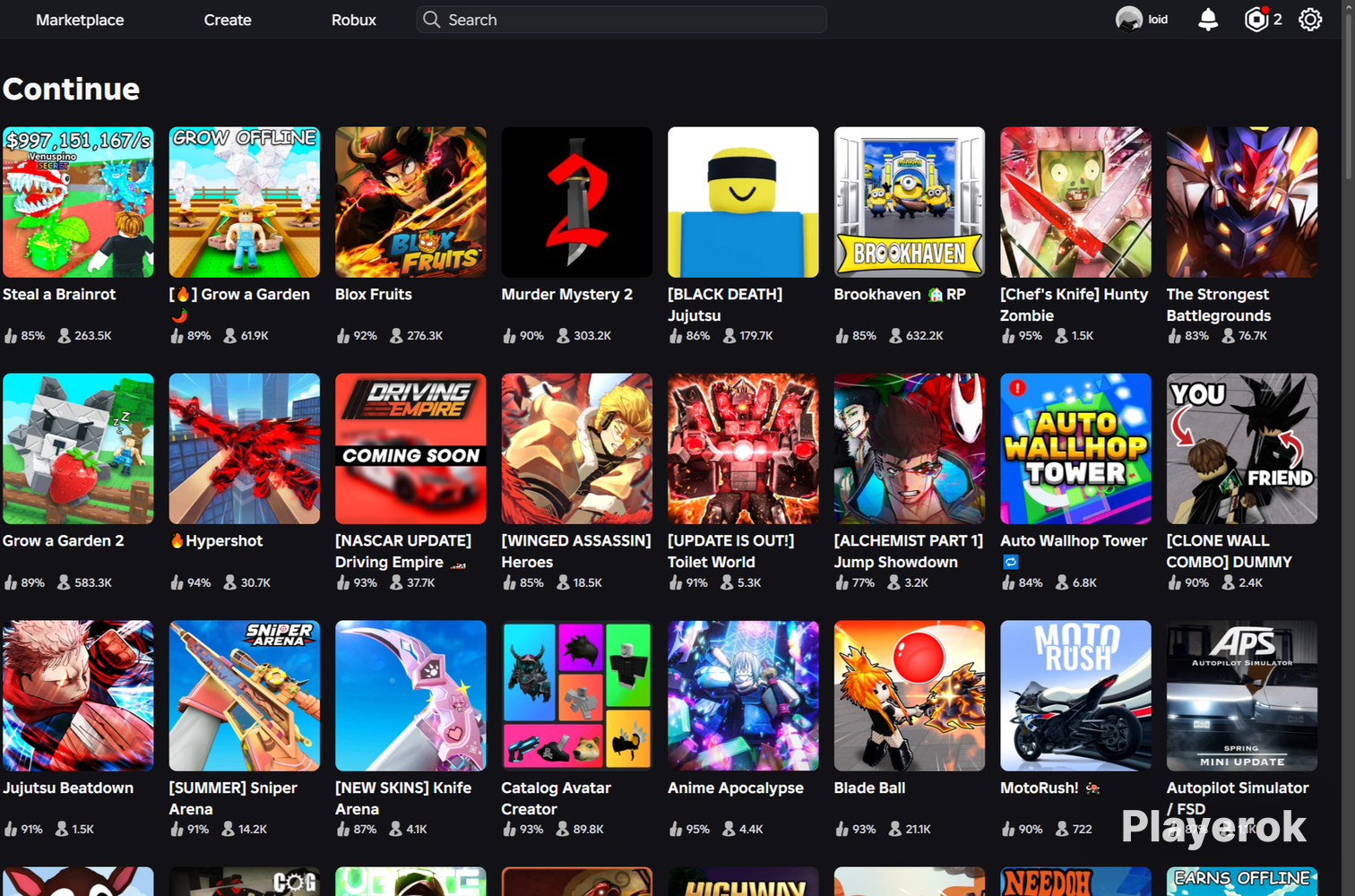This screenshot has height=896, width=1355.
Task: Open the Auto Wallhop Tower thumbnail
Action: (x=1075, y=449)
